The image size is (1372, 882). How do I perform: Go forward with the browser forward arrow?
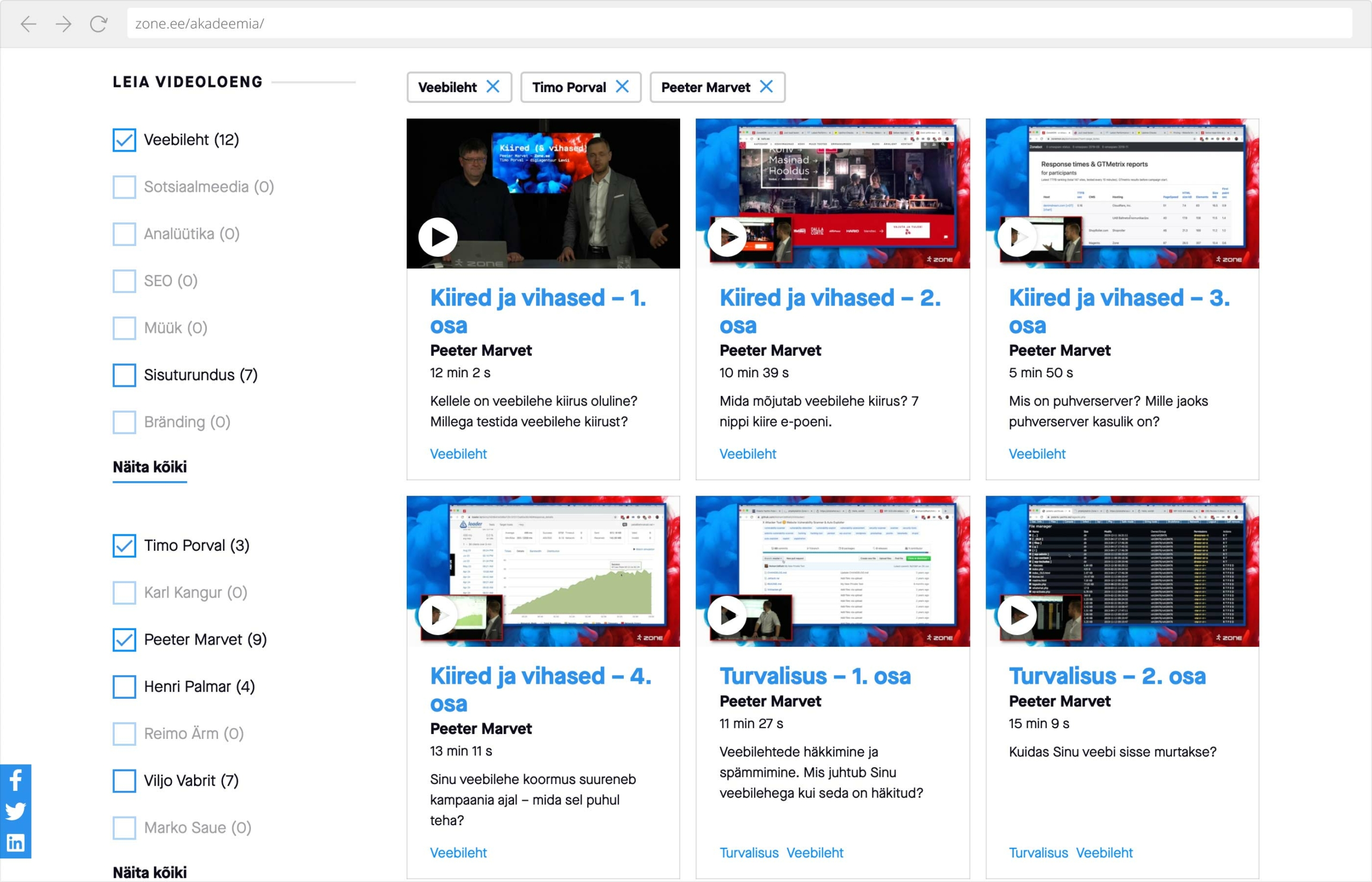pos(64,24)
